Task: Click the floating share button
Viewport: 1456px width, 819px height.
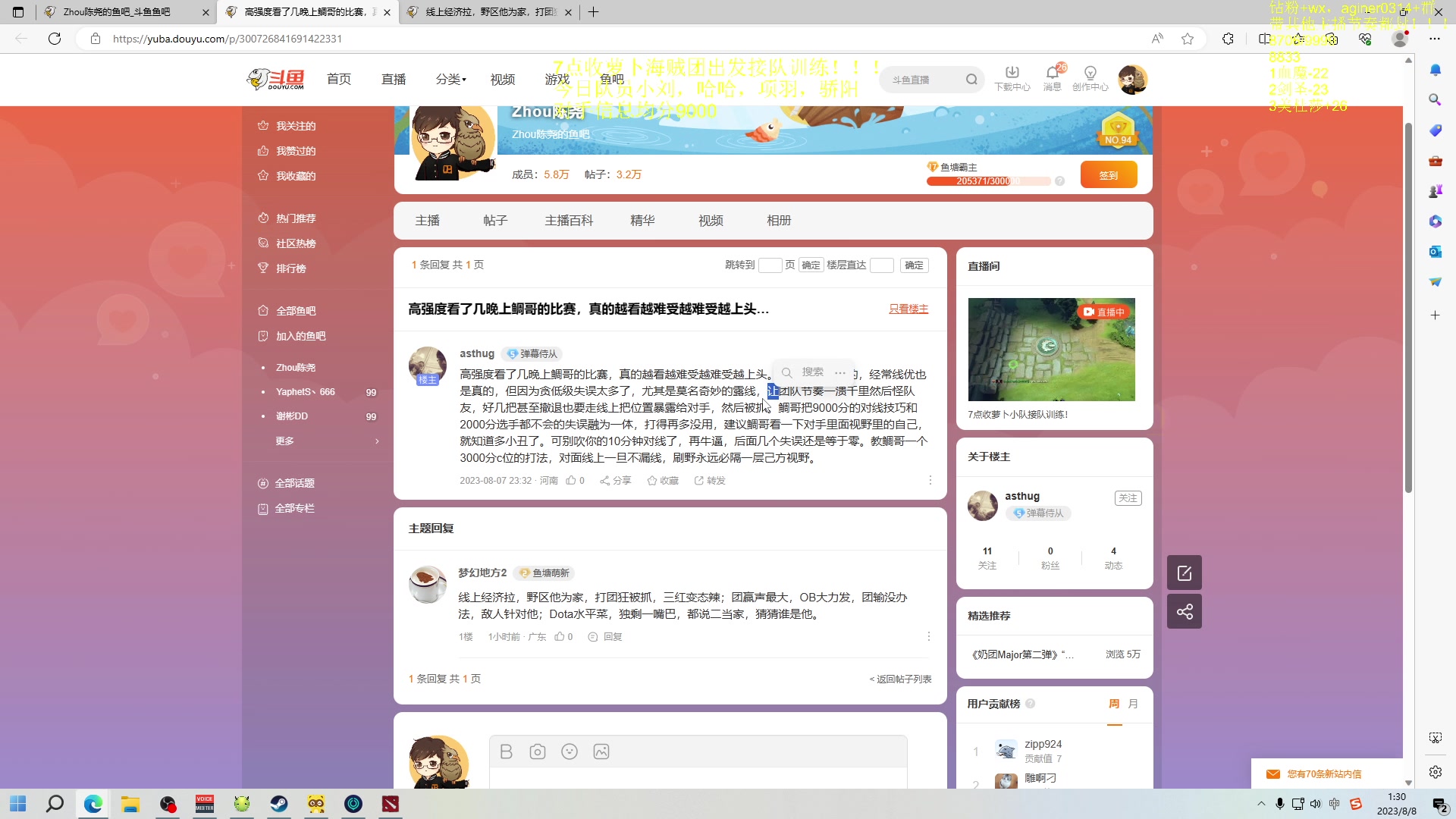Action: (x=1185, y=611)
